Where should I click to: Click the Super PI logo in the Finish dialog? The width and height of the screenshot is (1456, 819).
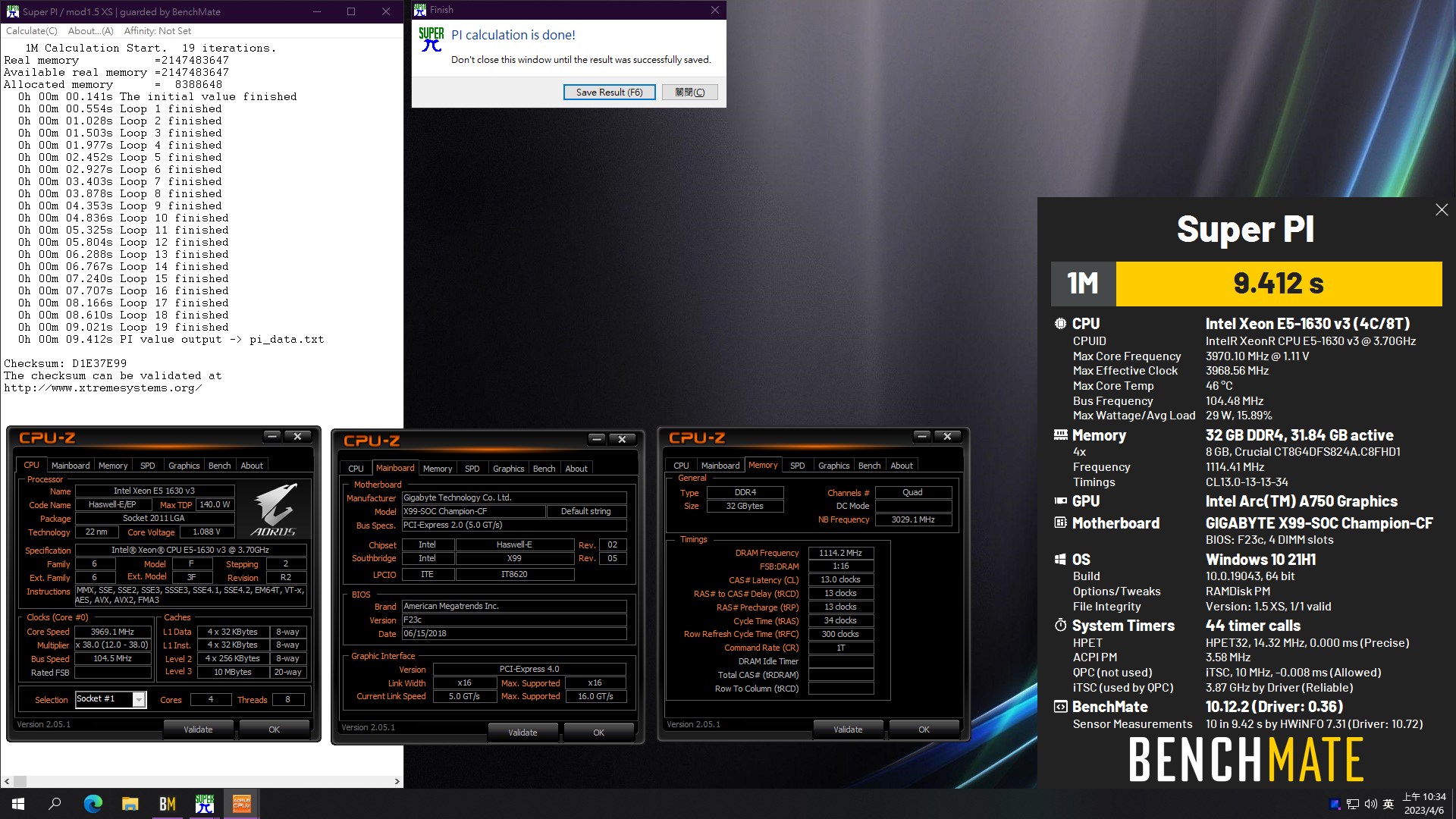click(x=431, y=39)
